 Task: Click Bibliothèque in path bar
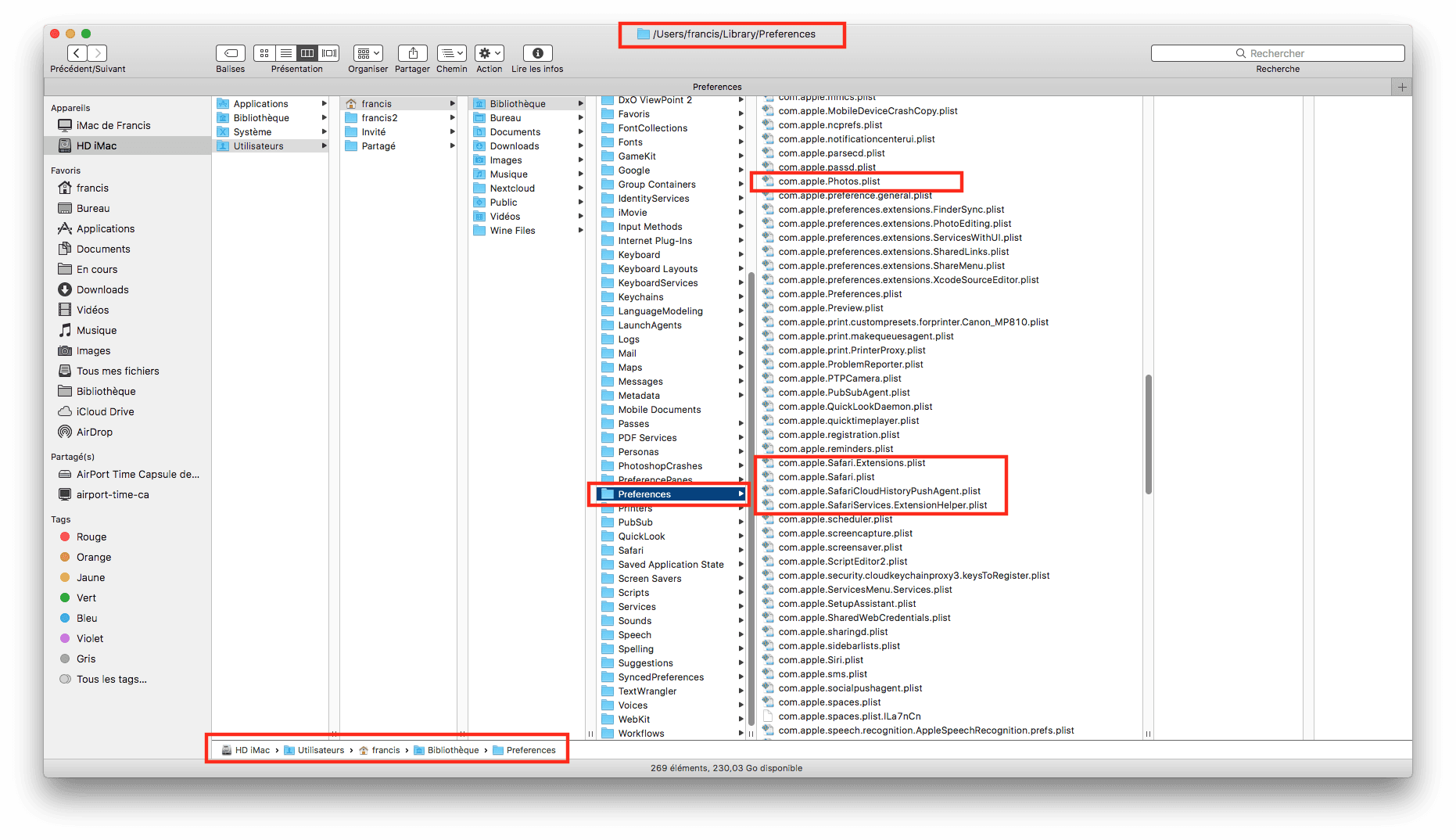pyautogui.click(x=446, y=750)
